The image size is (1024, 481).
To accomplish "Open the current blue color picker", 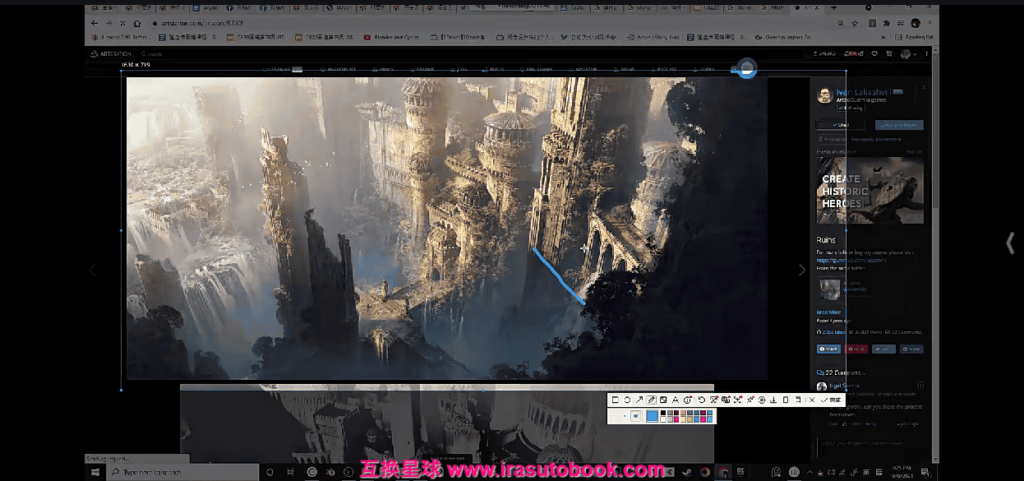I will pos(652,416).
